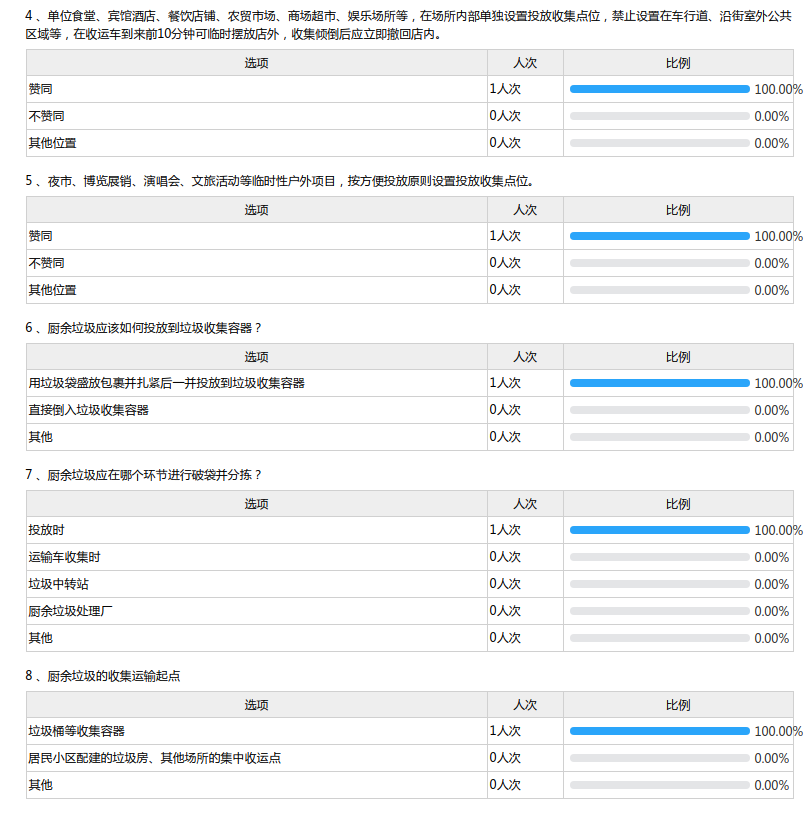Select 其他位置 in the question 4 table
The width and height of the screenshot is (809, 815).
(52, 143)
